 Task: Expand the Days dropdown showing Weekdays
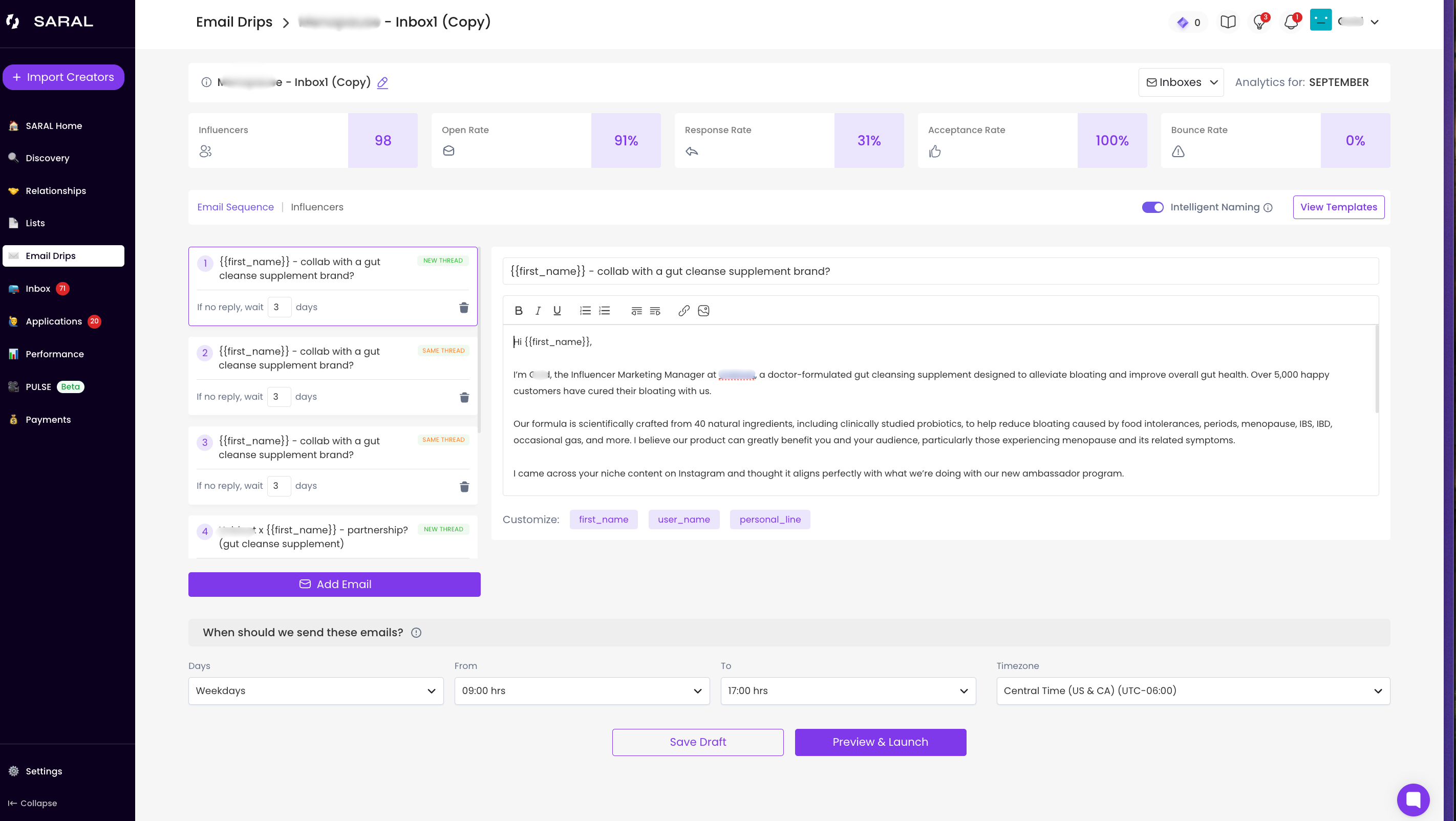tap(315, 691)
